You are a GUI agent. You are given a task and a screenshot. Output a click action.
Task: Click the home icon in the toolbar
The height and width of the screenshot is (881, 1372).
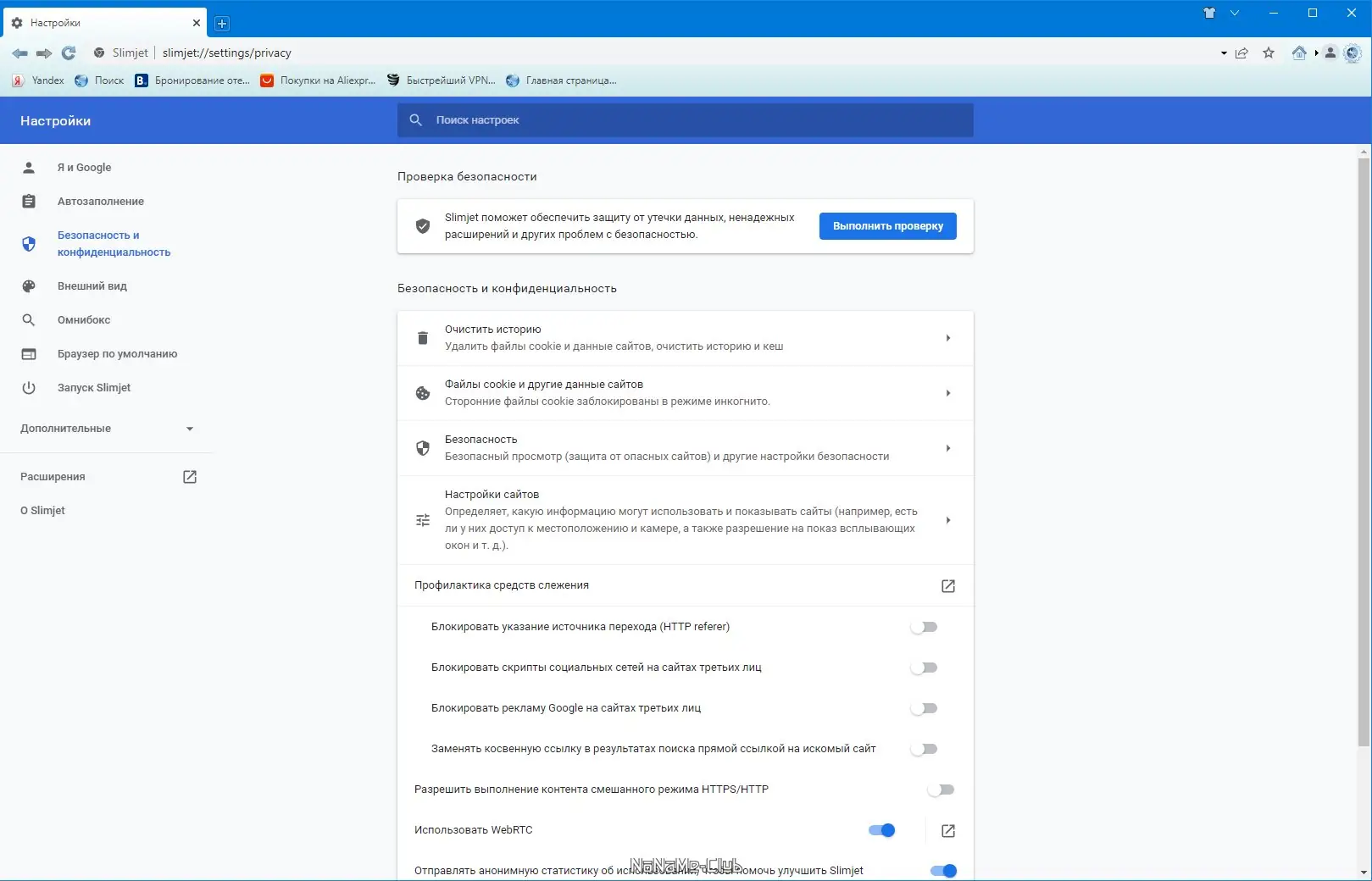pos(1299,53)
